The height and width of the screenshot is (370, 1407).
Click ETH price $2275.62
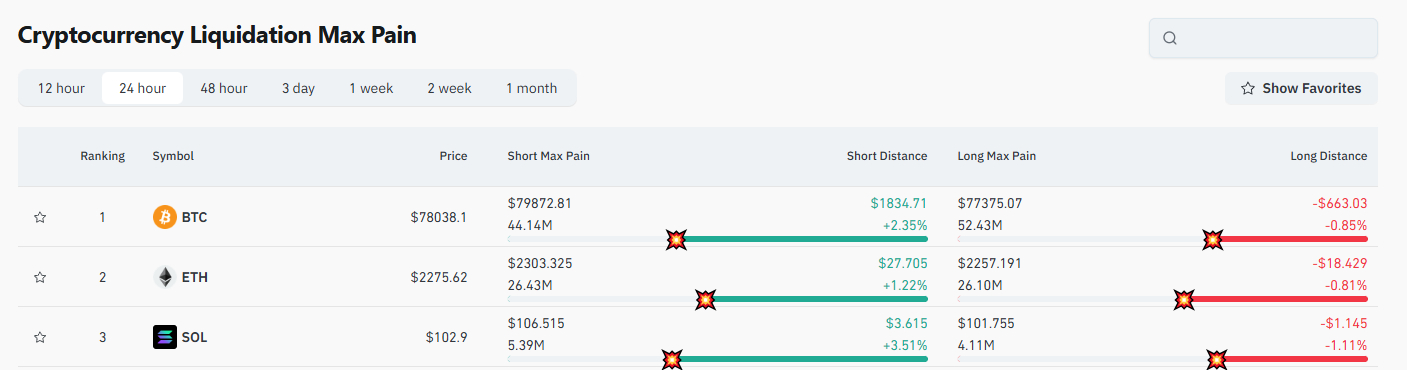439,277
